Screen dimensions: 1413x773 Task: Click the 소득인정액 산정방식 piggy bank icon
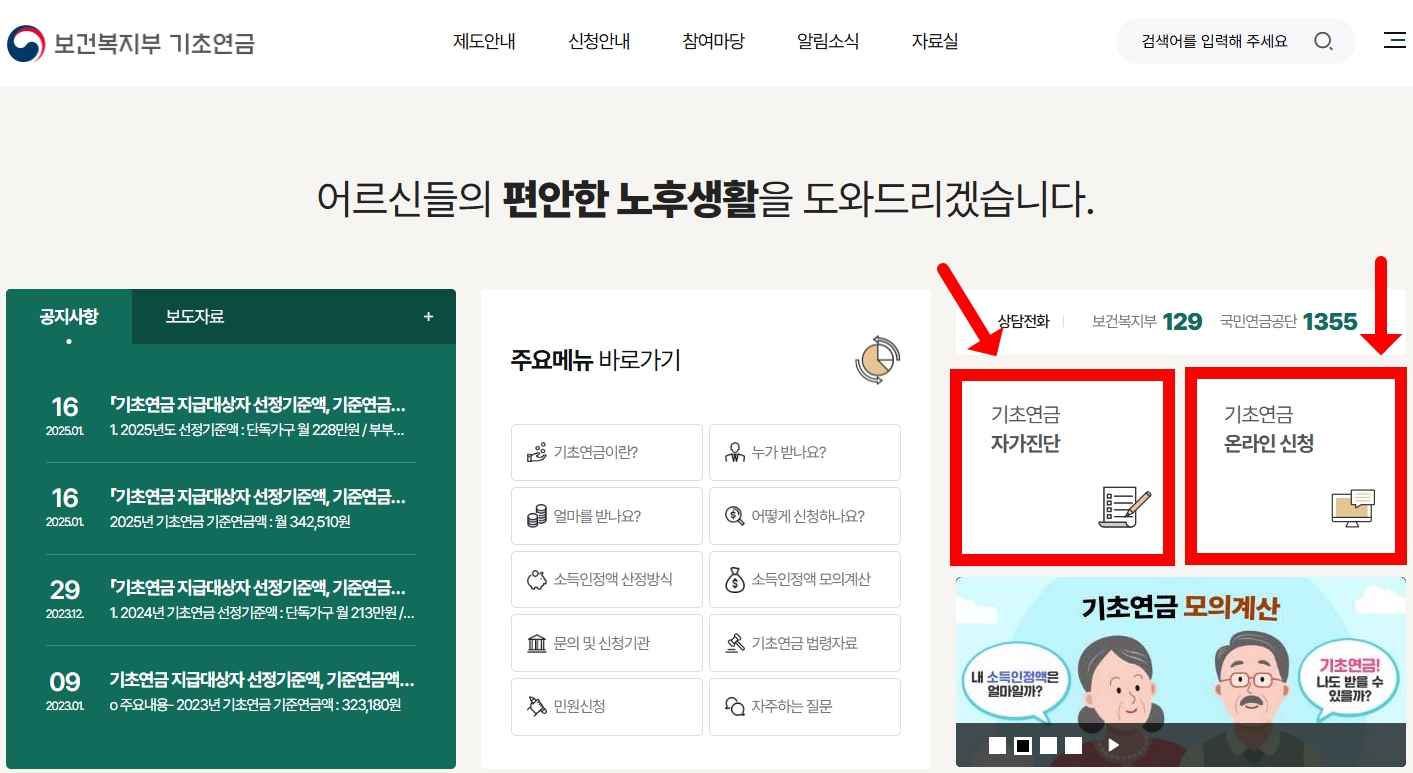click(x=536, y=579)
